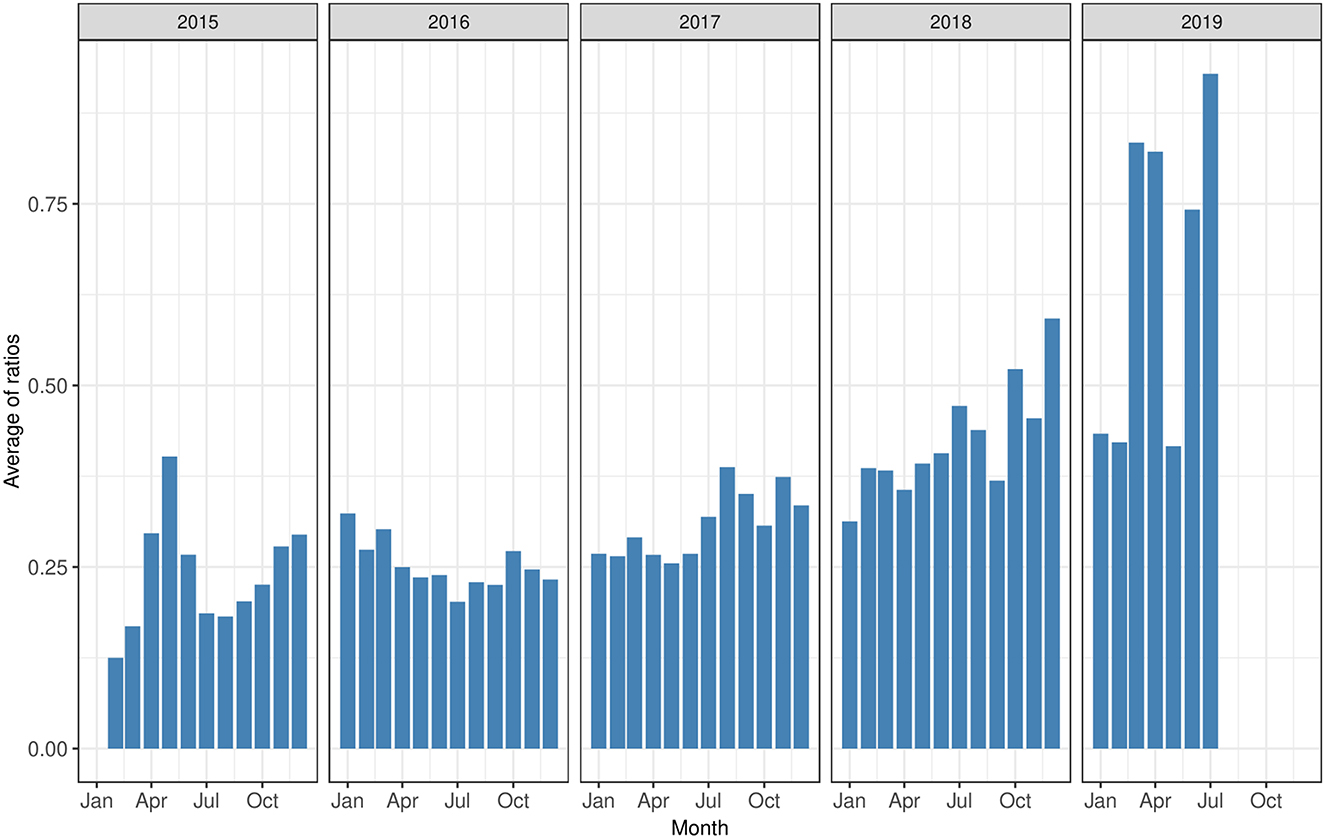1325x839 pixels.
Task: Click the Apr tick label under 2016 panel
Action: 403,802
